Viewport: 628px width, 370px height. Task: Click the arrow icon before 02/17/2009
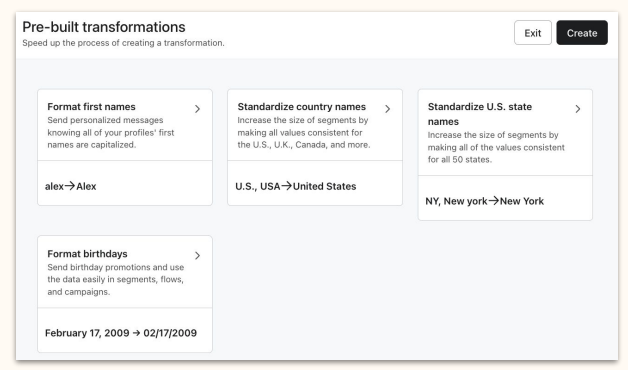point(136,333)
